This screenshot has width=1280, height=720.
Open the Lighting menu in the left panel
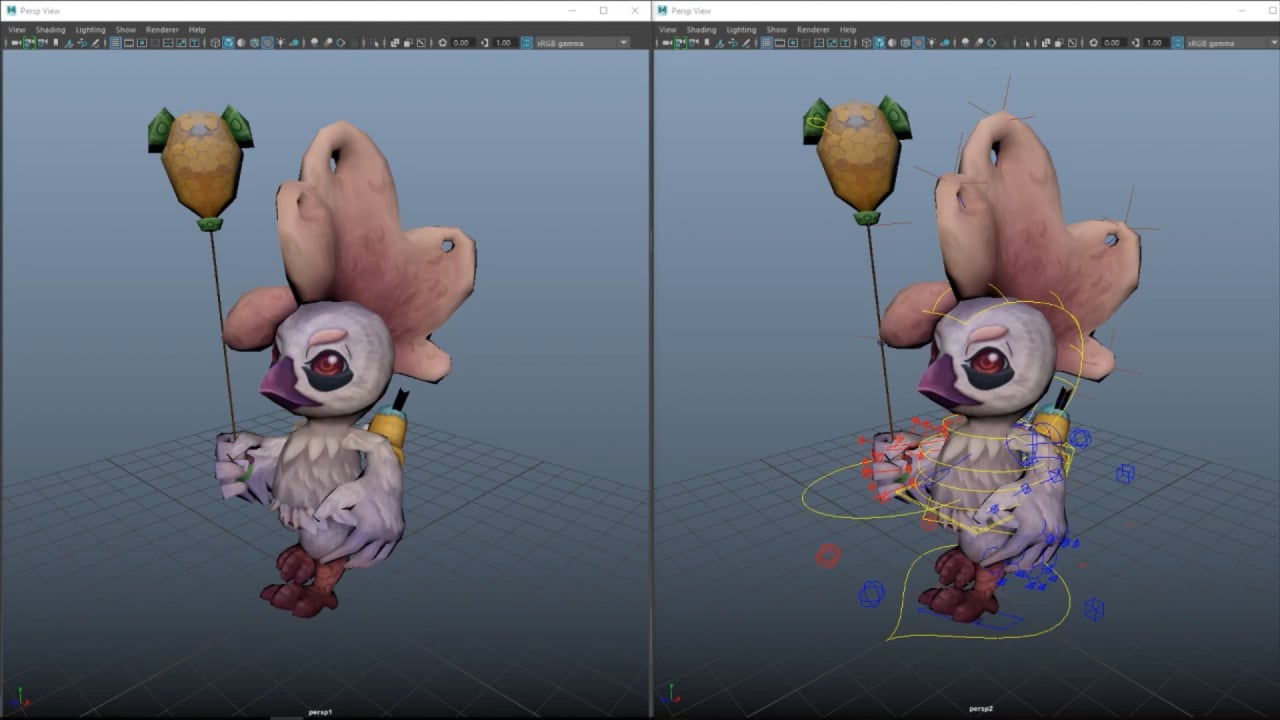point(90,30)
